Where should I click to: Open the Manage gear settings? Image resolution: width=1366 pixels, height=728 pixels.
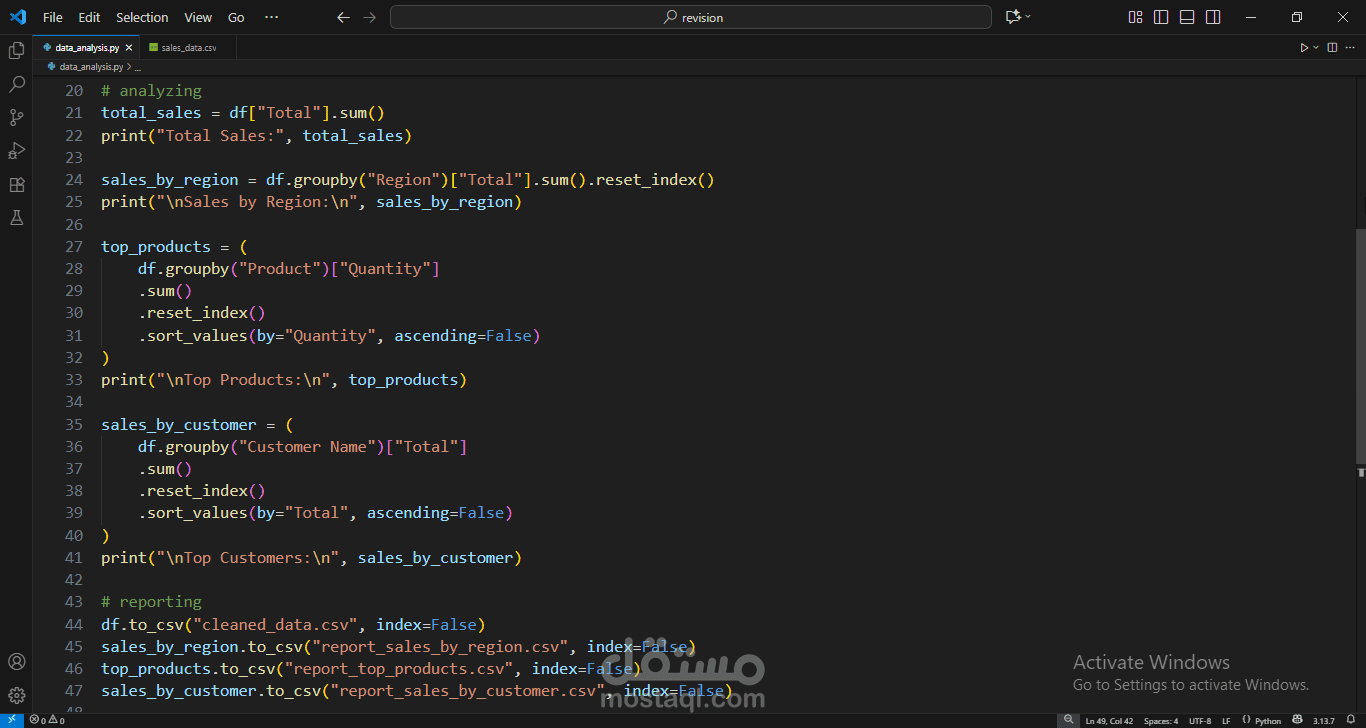pos(16,695)
